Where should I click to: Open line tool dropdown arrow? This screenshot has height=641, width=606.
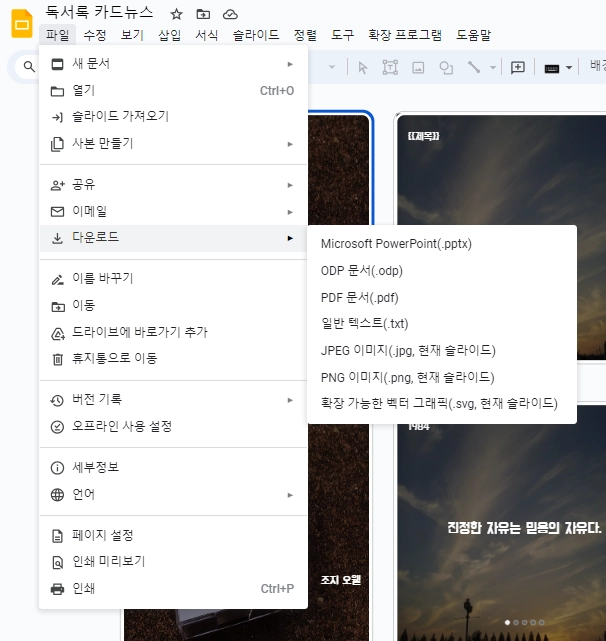click(x=493, y=68)
